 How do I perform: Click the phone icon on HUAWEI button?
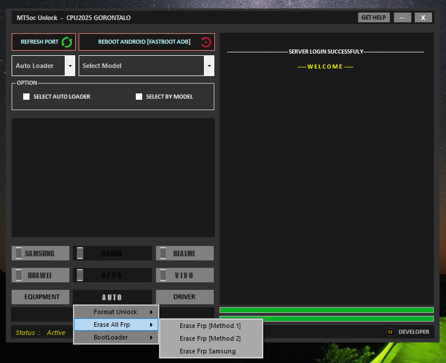19,275
